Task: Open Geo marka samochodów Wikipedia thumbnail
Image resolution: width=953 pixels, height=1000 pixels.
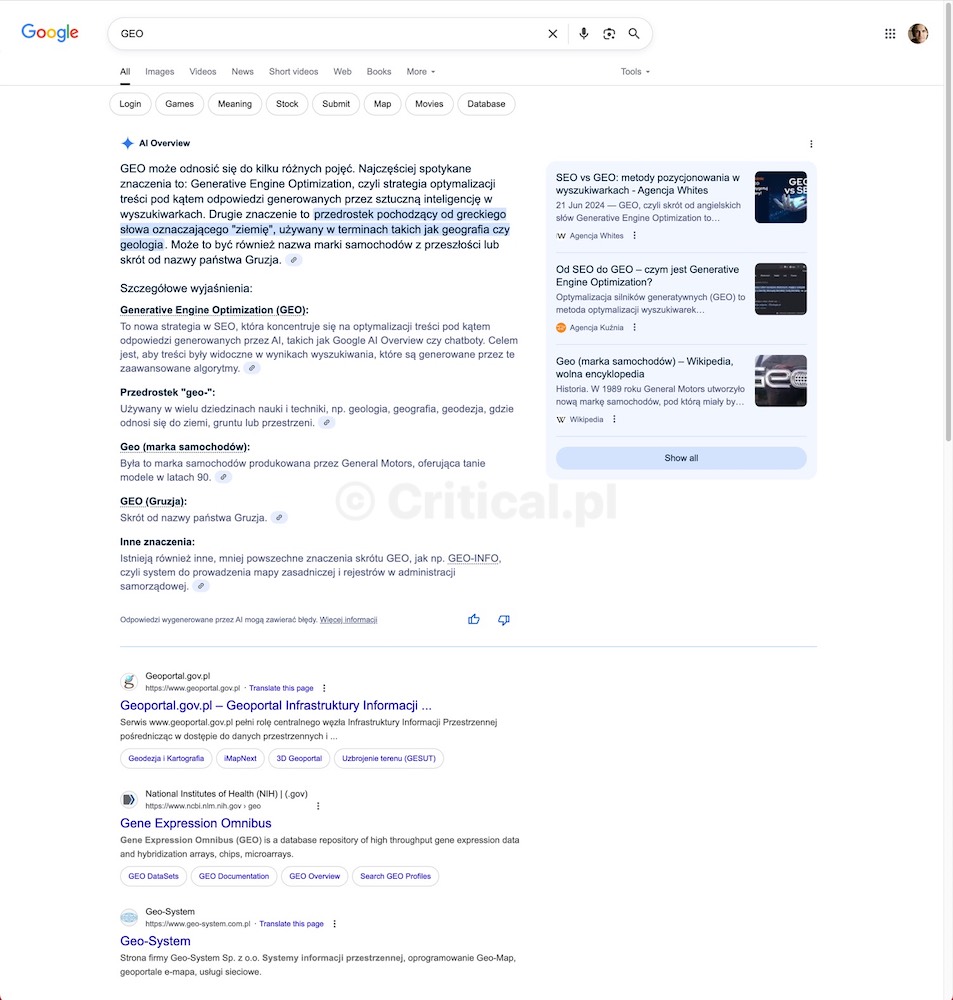Action: (780, 381)
